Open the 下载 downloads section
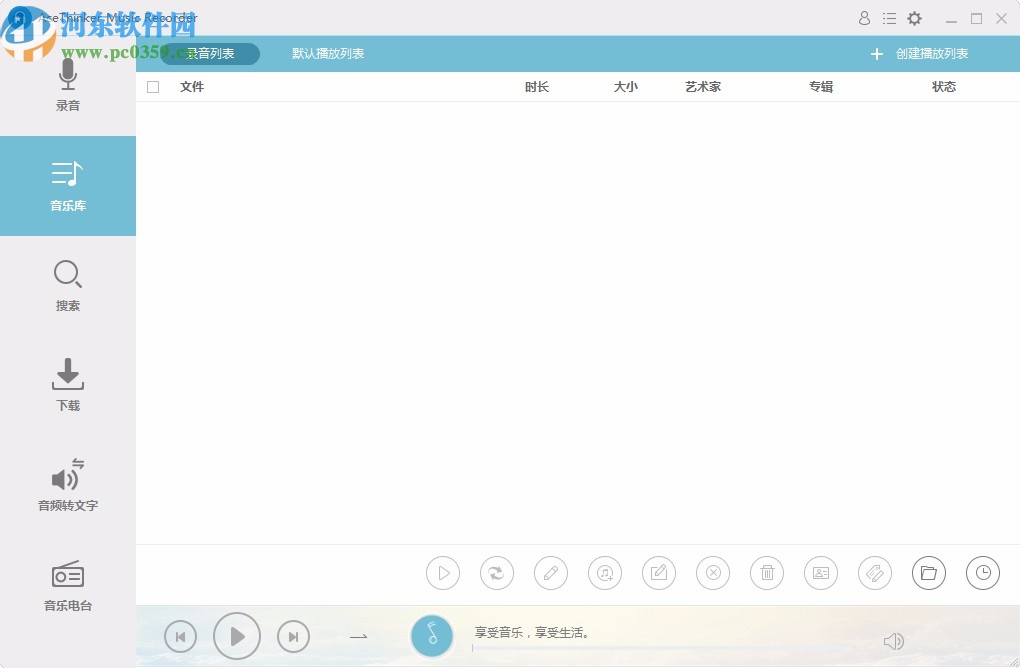The width and height of the screenshot is (1020, 668). [x=67, y=385]
